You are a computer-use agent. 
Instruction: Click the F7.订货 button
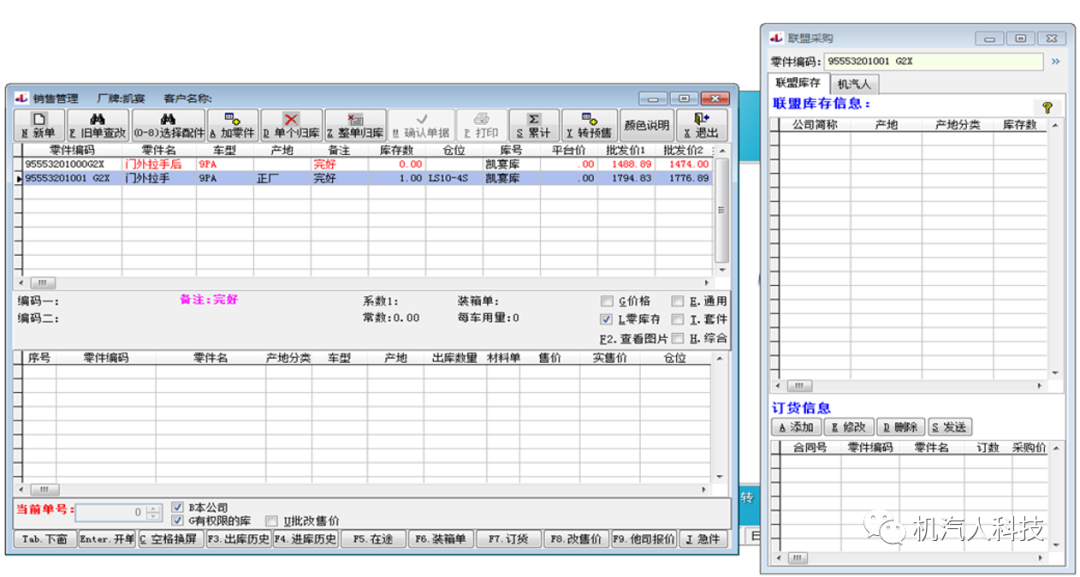pyautogui.click(x=507, y=539)
